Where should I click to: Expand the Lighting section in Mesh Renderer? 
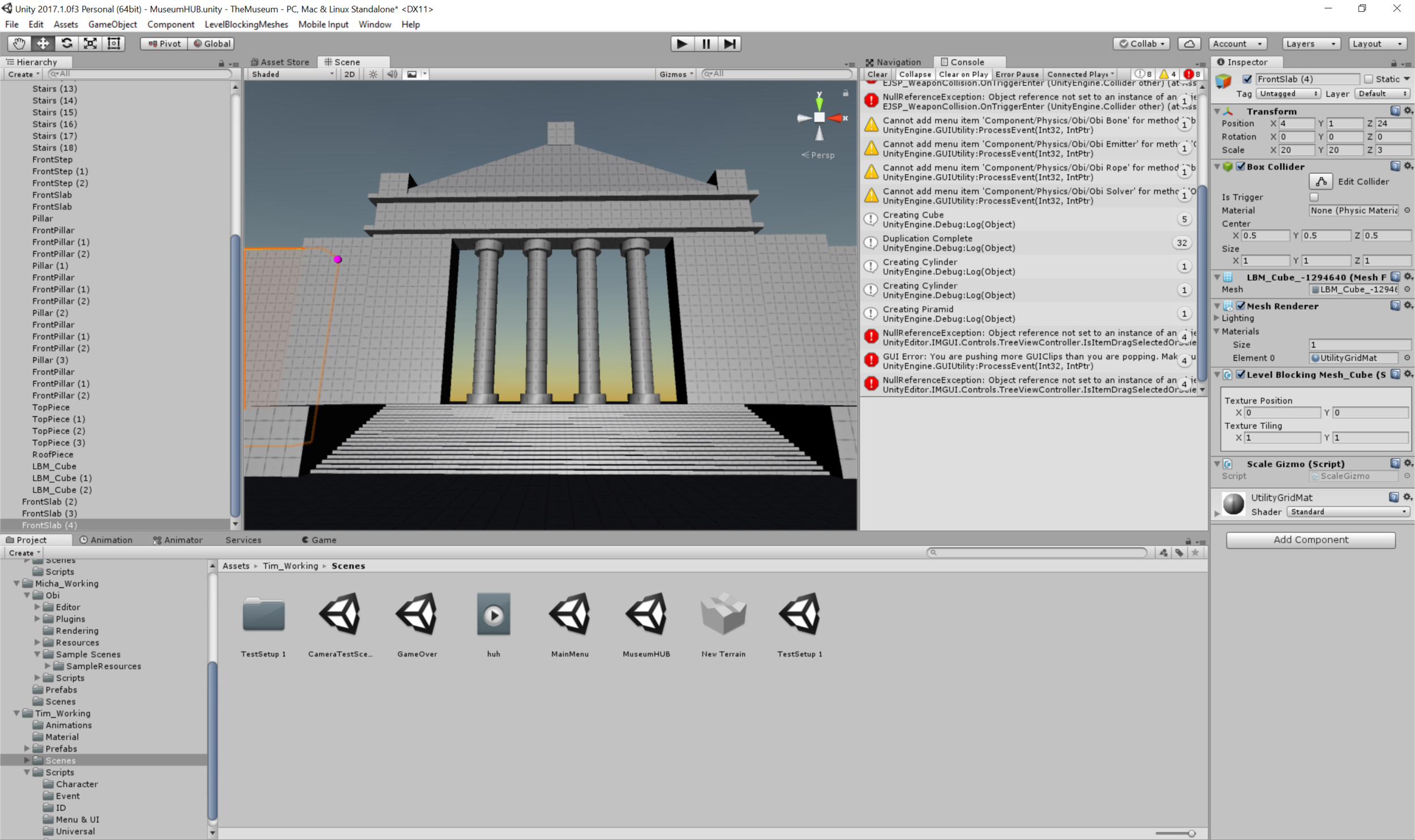click(1216, 318)
